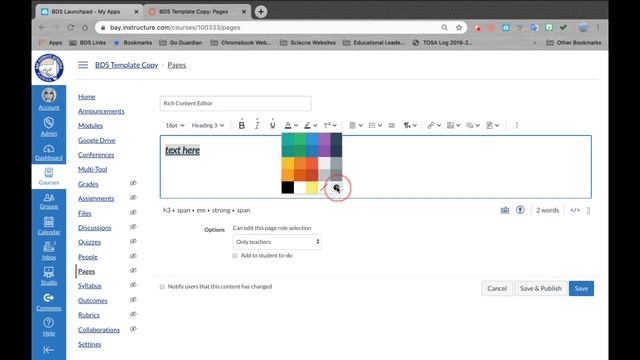Click the background highlight color icon
640x360 pixels.
pyautogui.click(x=307, y=125)
